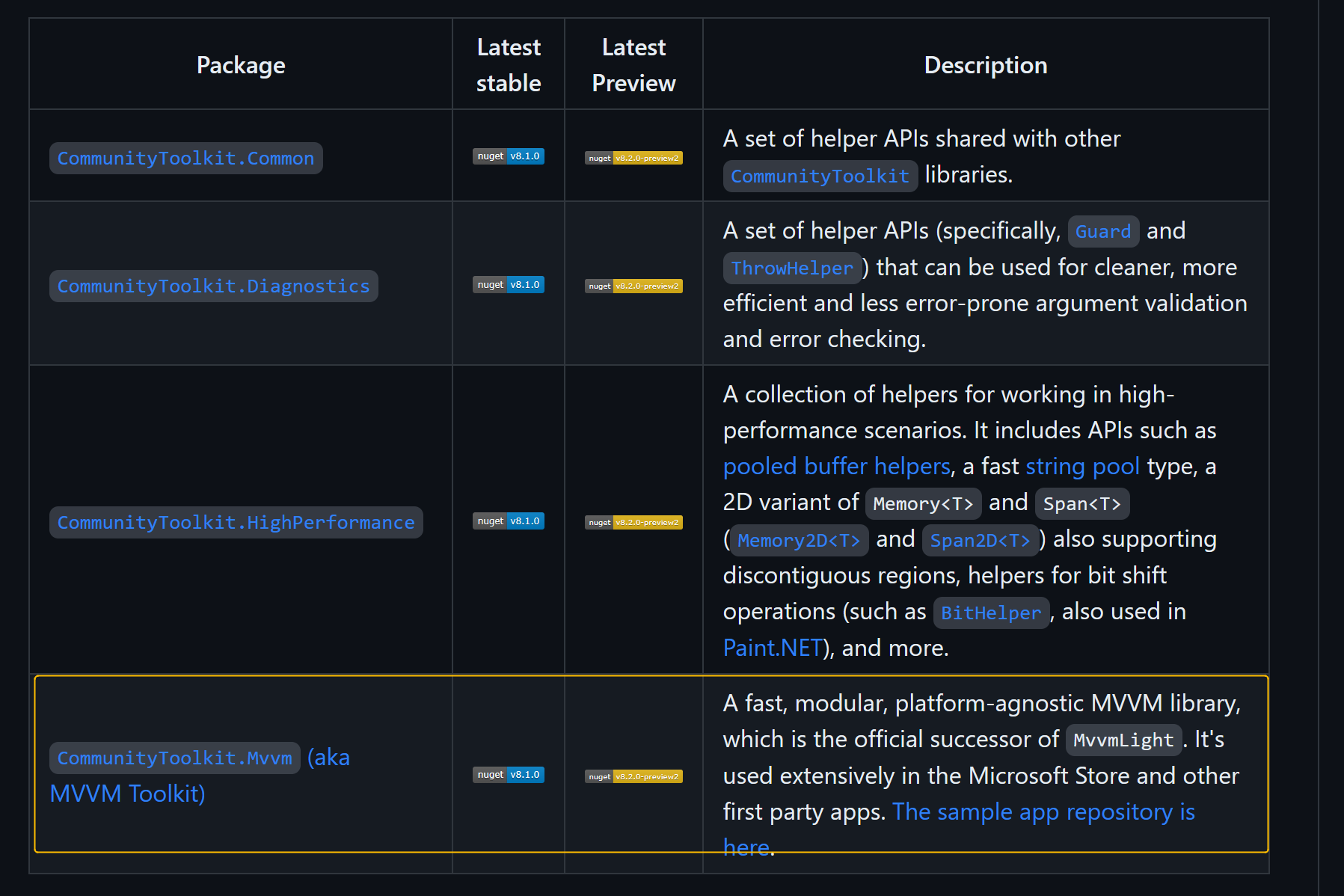Open the CommunityToolkit.HighPerformance package link
1344x896 pixels.
pos(236,522)
